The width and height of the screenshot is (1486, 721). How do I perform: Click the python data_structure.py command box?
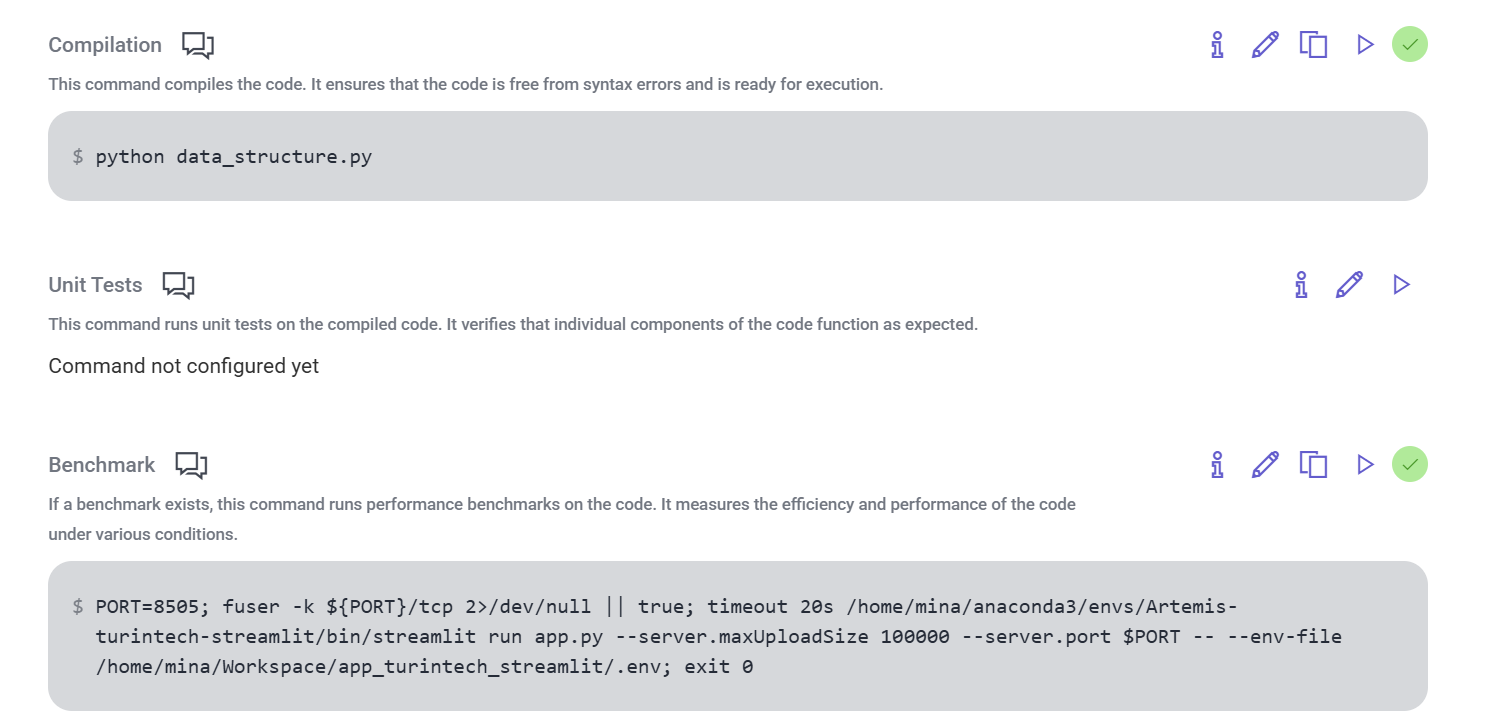coord(737,156)
